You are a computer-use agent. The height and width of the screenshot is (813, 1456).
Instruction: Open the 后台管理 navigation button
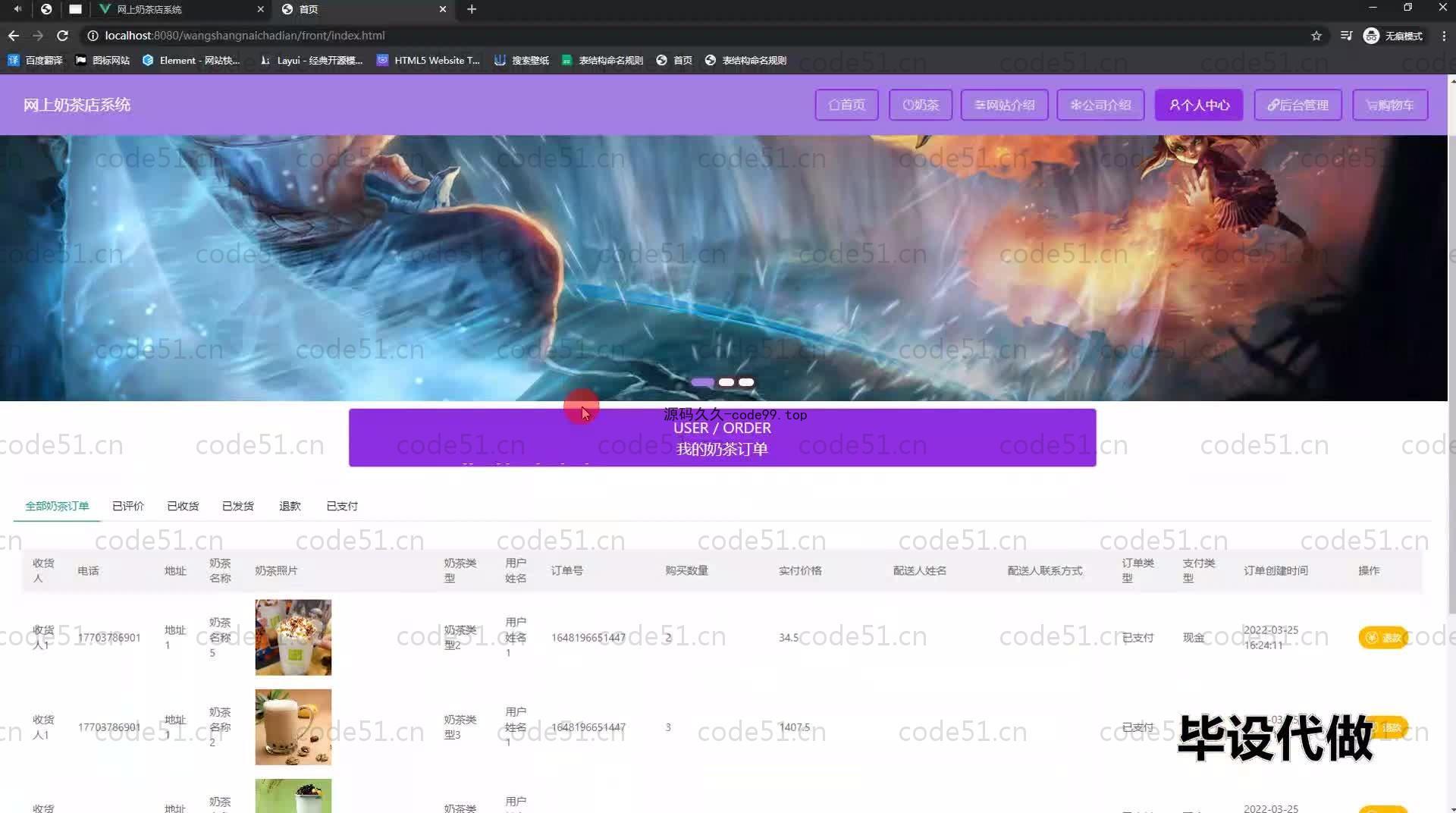tap(1298, 105)
